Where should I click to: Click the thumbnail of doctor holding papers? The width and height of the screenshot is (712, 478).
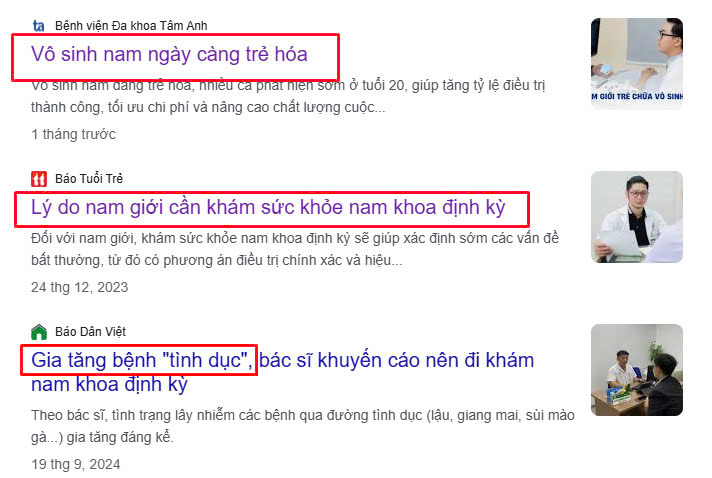point(637,217)
